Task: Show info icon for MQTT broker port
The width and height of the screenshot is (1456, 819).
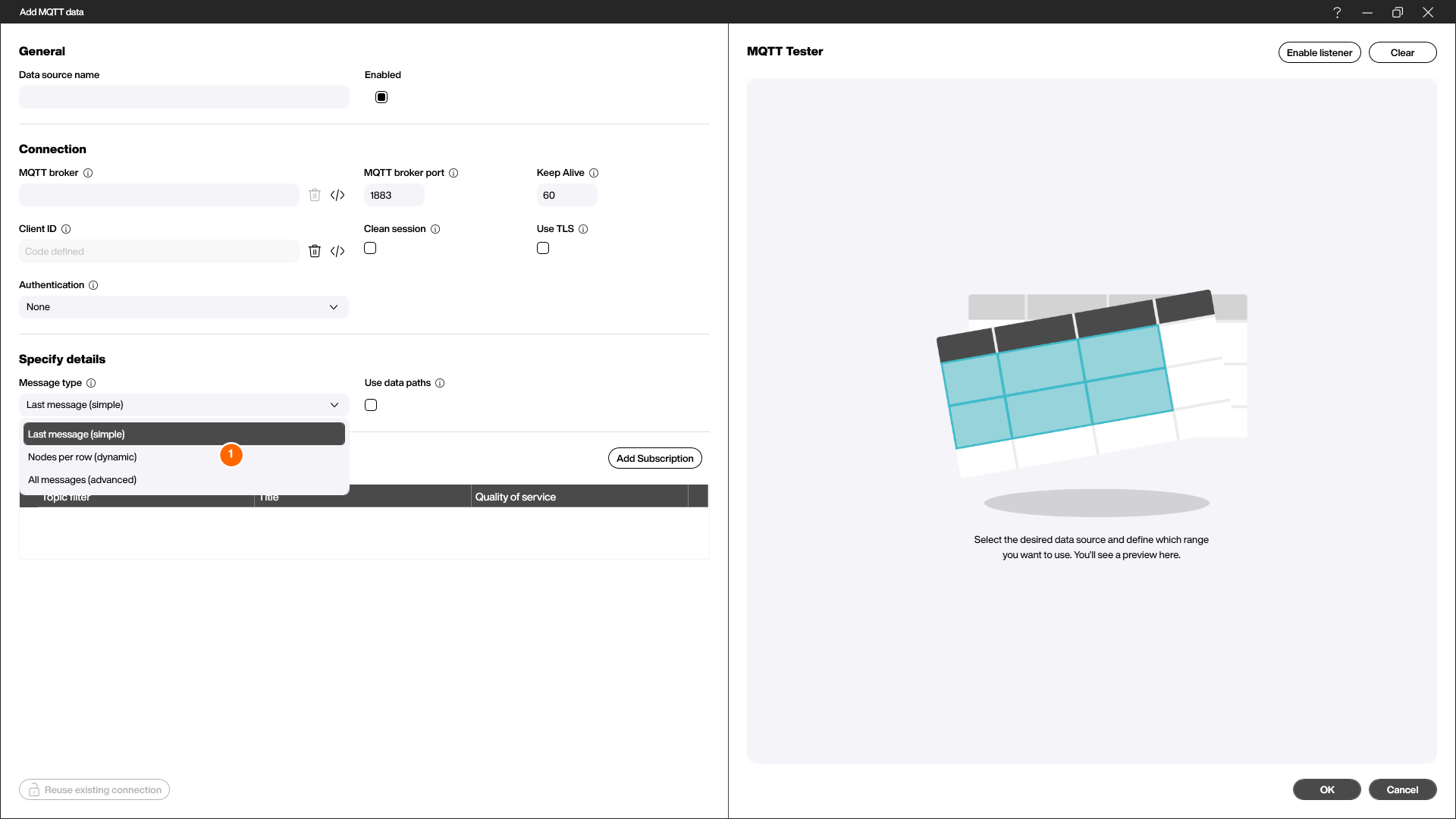Action: coord(453,173)
